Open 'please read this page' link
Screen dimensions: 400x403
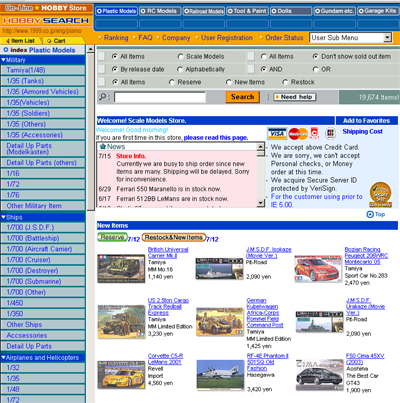click(x=216, y=138)
